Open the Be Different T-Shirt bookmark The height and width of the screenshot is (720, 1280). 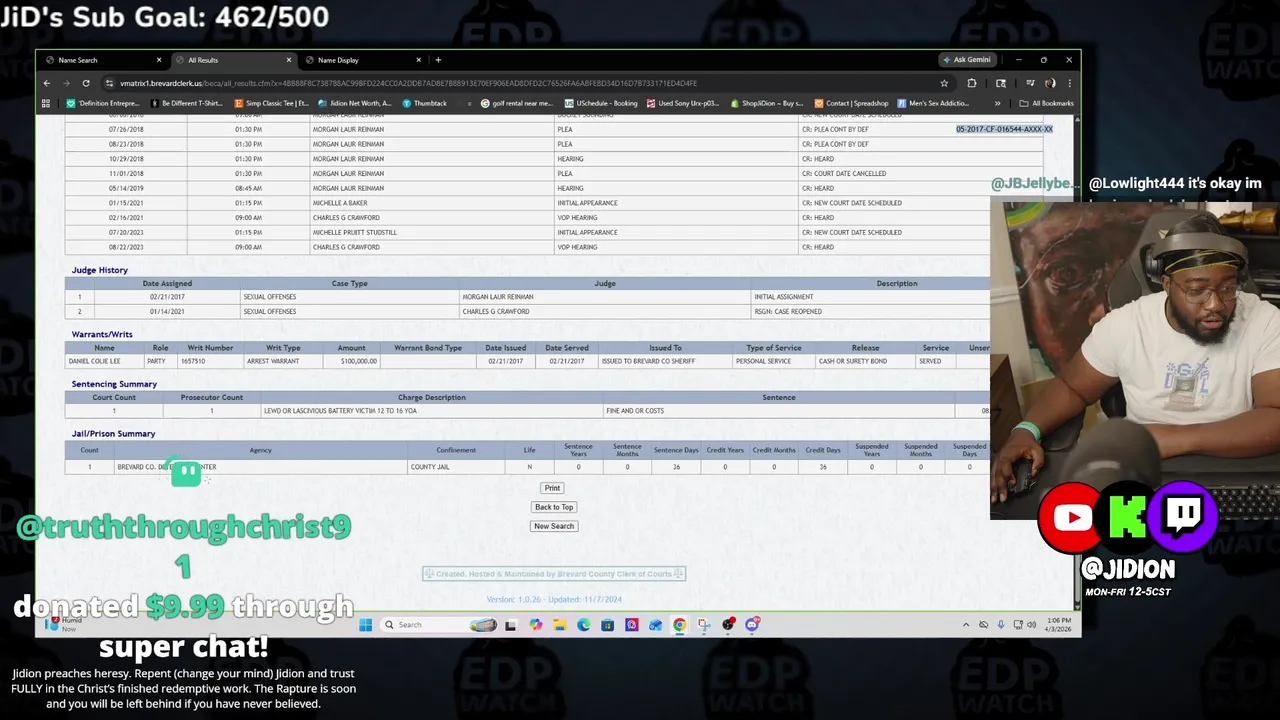pos(187,103)
